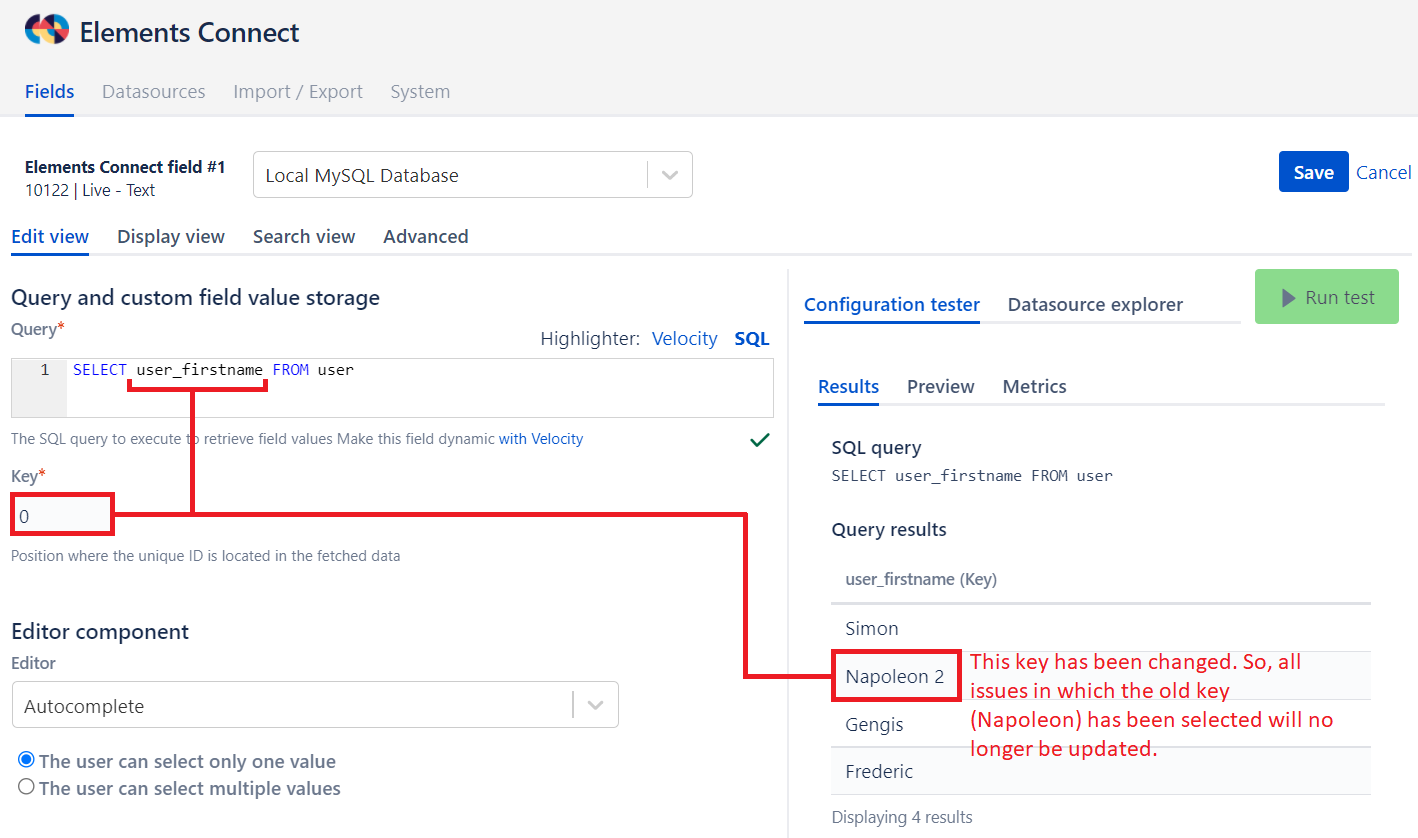Select 'The user can select only one value'
This screenshot has width=1418, height=838.
27,761
